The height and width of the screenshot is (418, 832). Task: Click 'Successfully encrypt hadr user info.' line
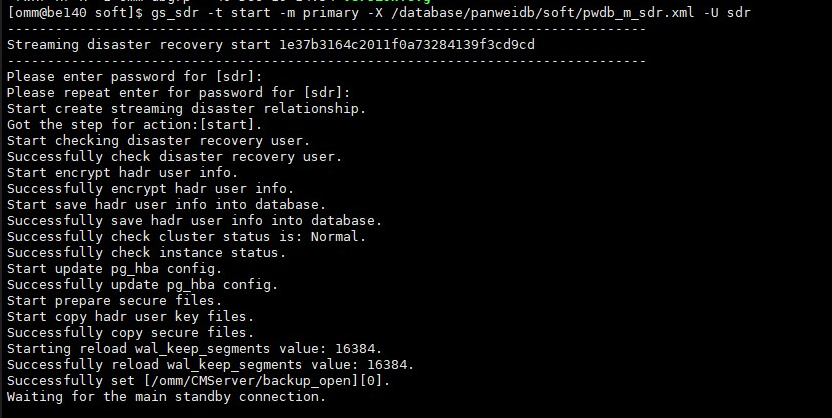(151, 188)
